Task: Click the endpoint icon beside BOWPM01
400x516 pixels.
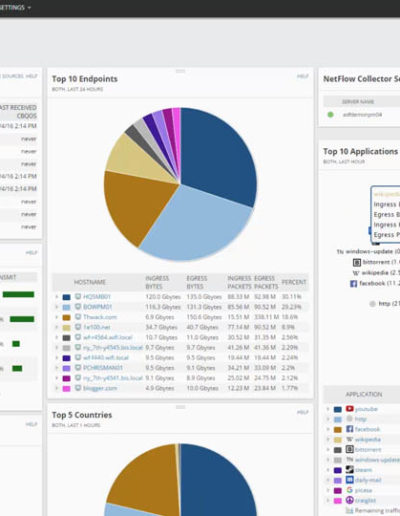Action: (78, 307)
